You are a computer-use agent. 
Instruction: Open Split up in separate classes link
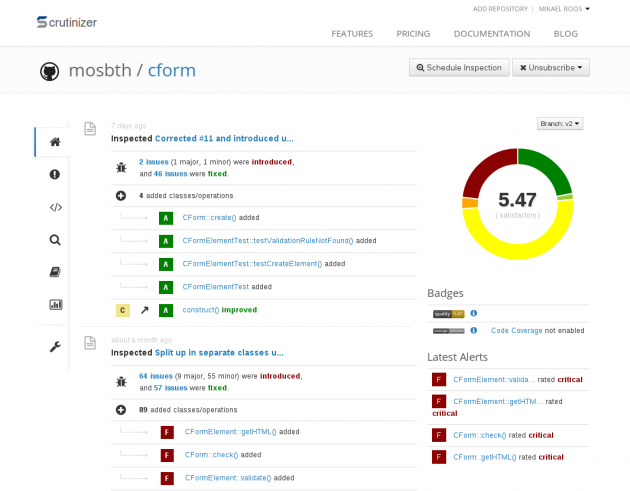pyautogui.click(x=219, y=352)
